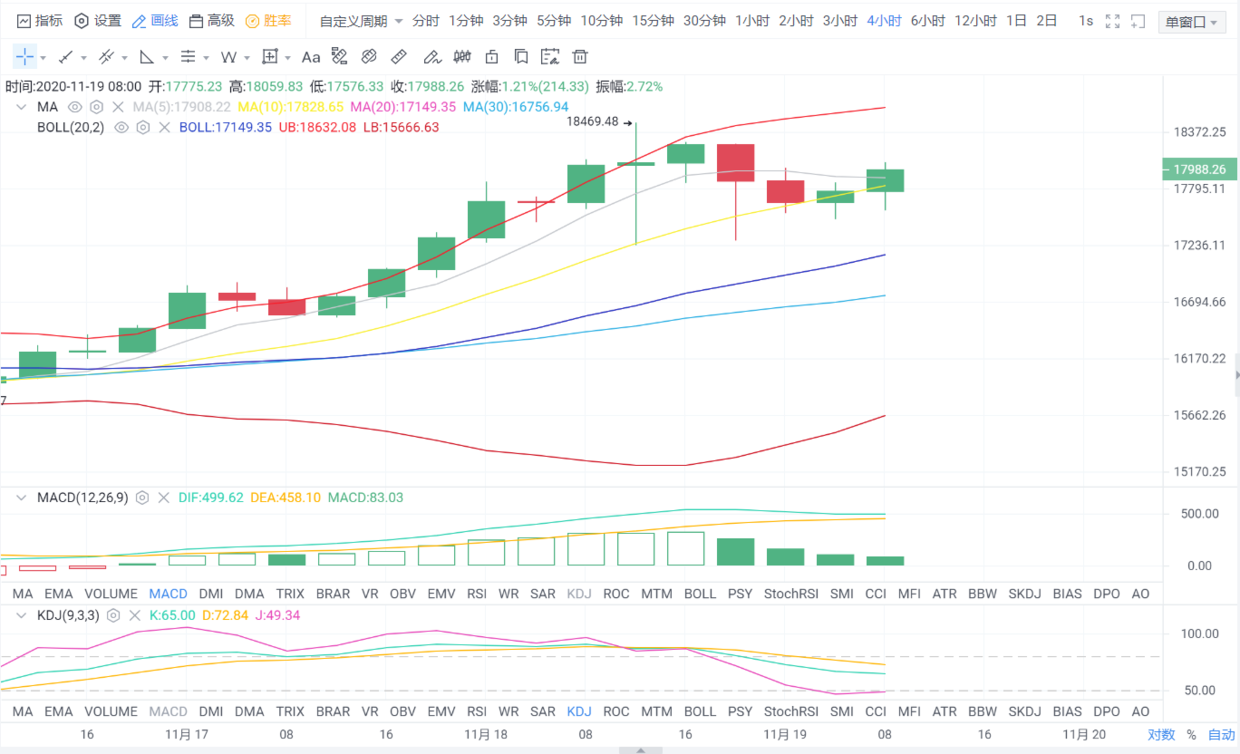This screenshot has width=1240, height=754.
Task: Click the 17988.26 current price label
Action: click(1199, 170)
